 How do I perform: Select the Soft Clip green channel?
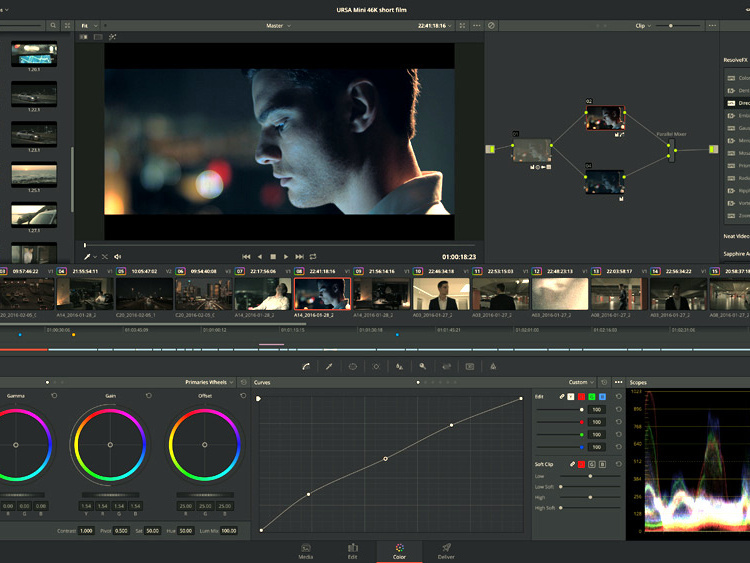[x=592, y=464]
